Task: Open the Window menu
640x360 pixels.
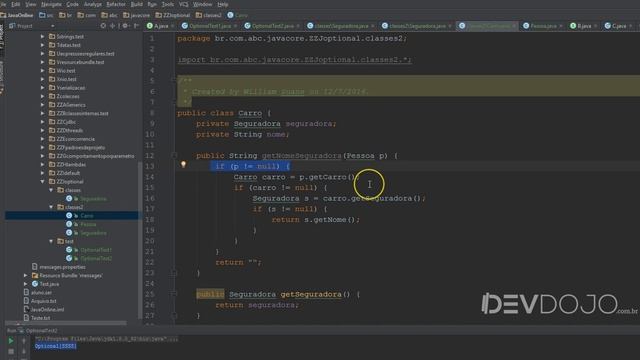Action: pos(202,4)
